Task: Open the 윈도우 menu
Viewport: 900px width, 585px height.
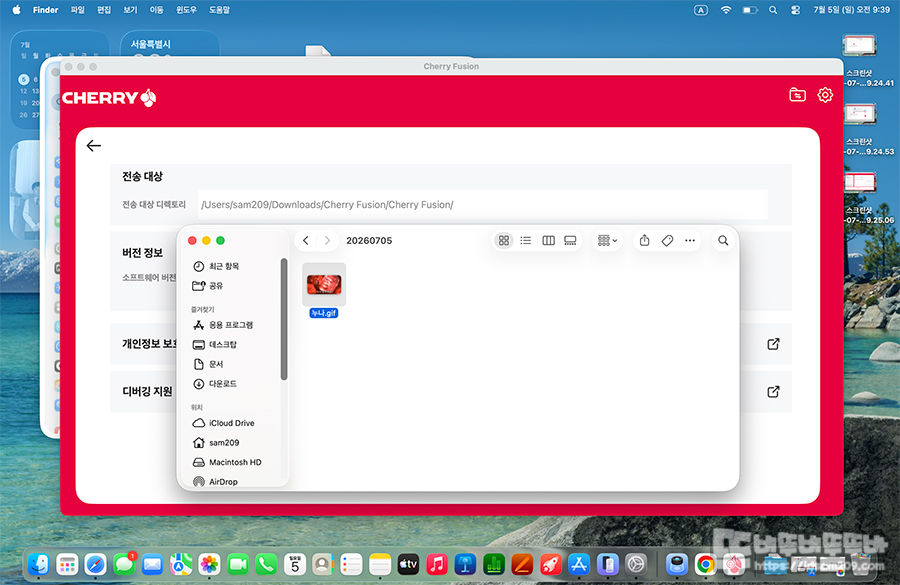Action: 186,10
